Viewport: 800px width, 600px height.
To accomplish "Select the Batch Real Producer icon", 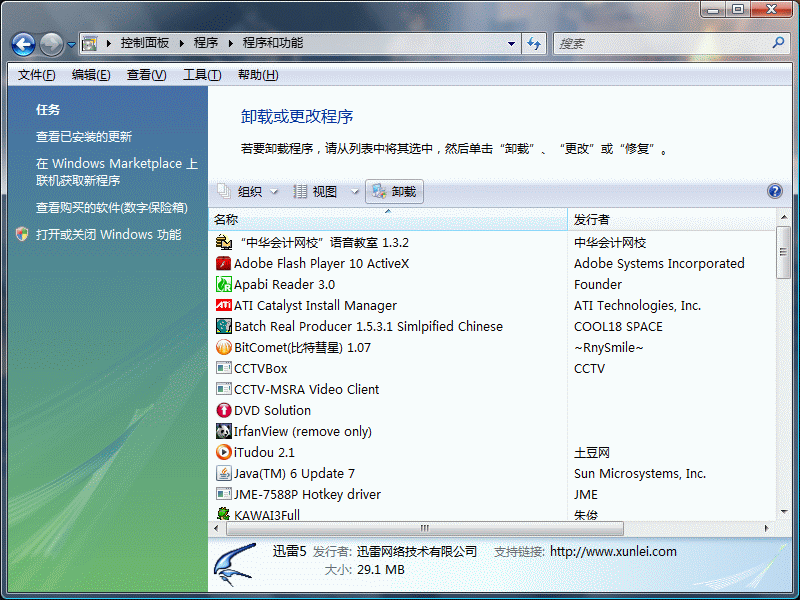I will tap(223, 326).
